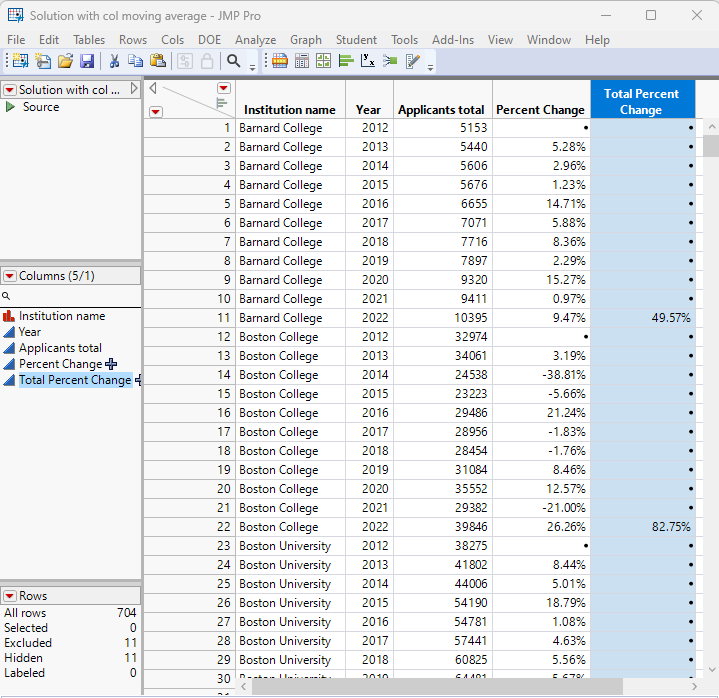Open the File menu

16,40
